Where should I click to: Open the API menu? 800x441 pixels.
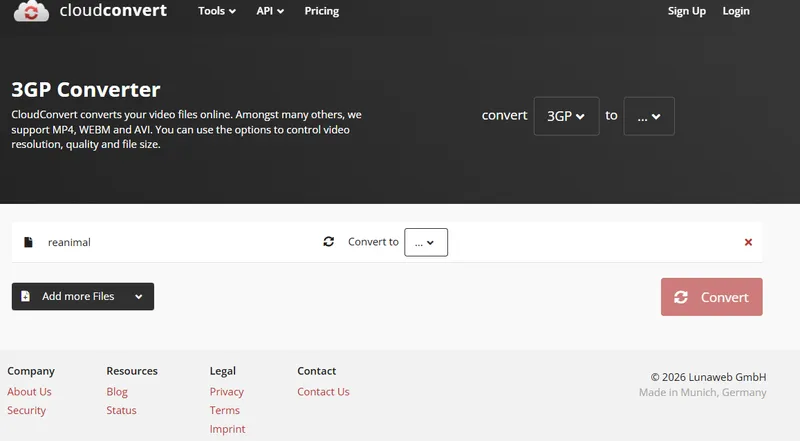click(270, 11)
